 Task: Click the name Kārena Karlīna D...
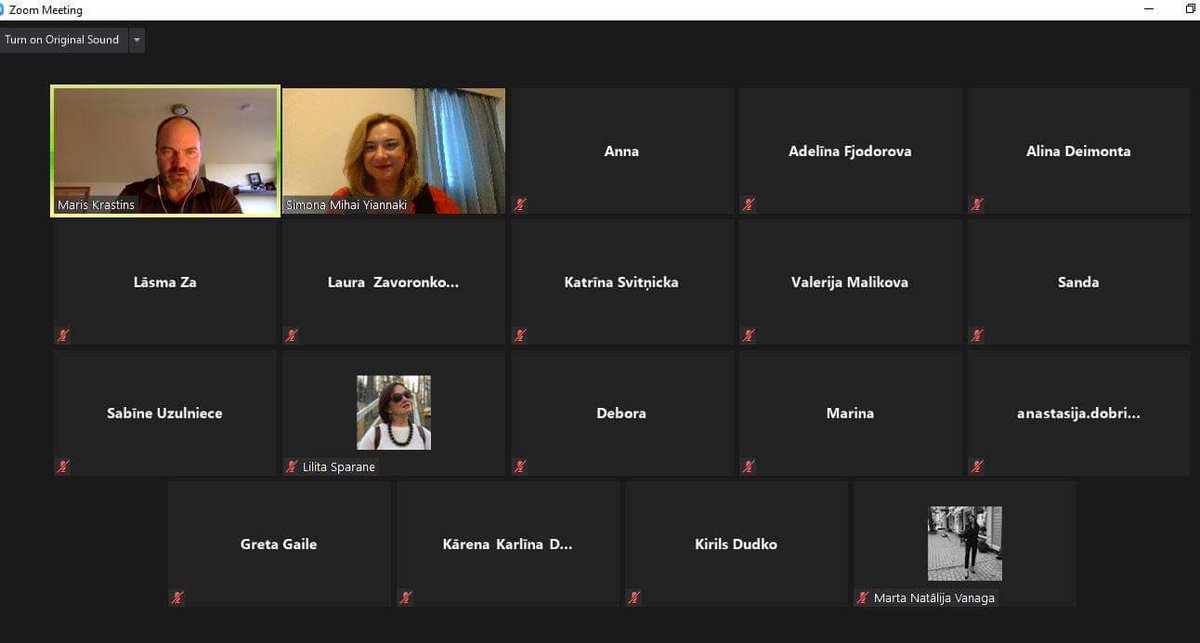tap(508, 544)
